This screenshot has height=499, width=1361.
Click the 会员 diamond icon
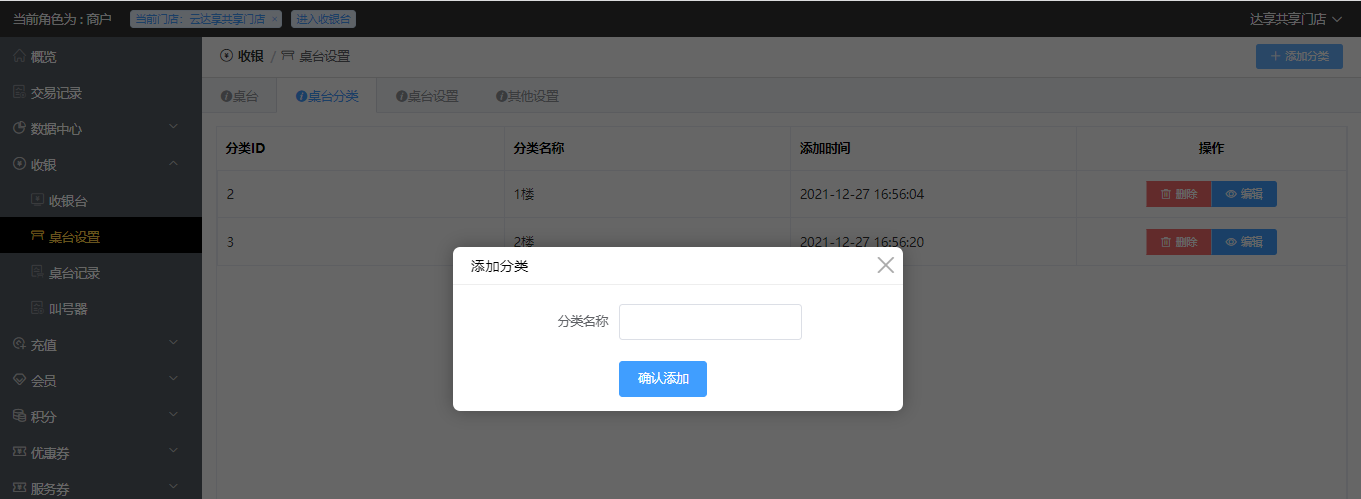(x=19, y=380)
